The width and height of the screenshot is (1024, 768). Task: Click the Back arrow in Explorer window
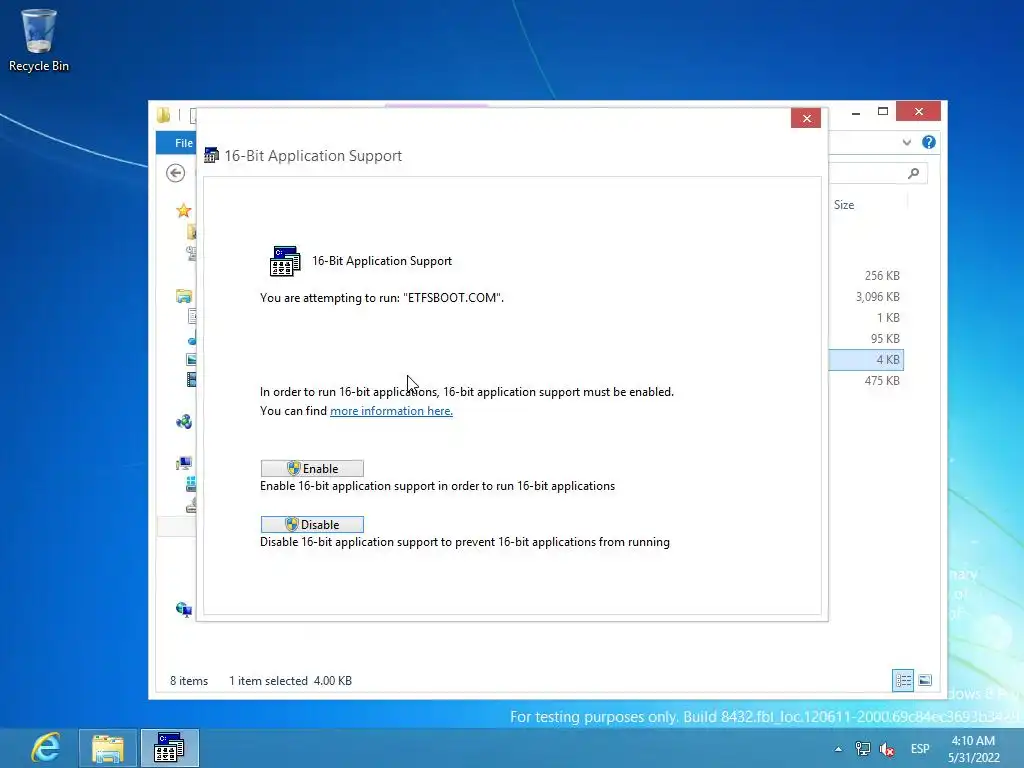175,173
